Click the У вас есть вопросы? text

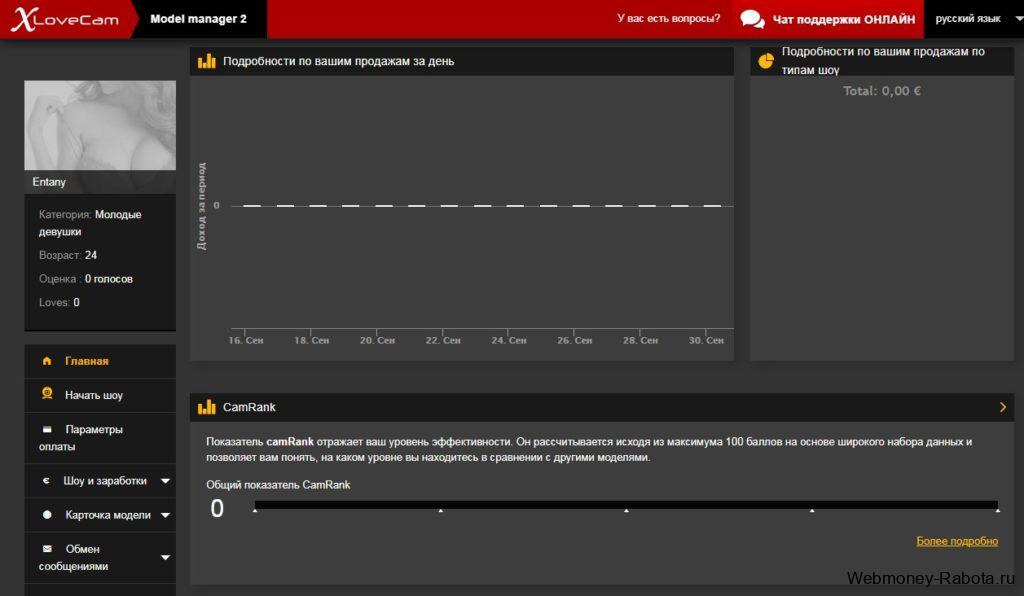(669, 18)
